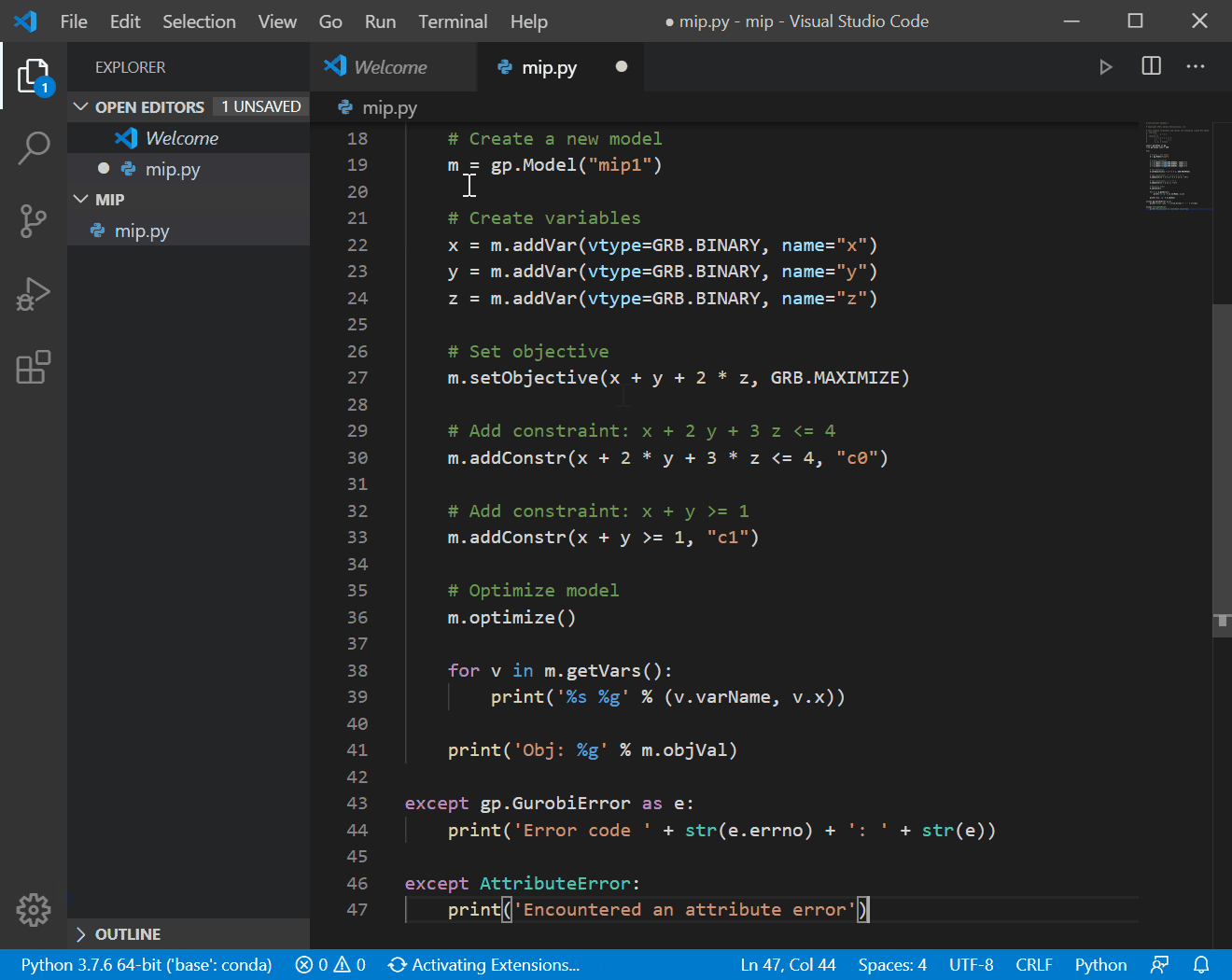
Task: Collapse the MIP folder section
Action: click(x=82, y=199)
